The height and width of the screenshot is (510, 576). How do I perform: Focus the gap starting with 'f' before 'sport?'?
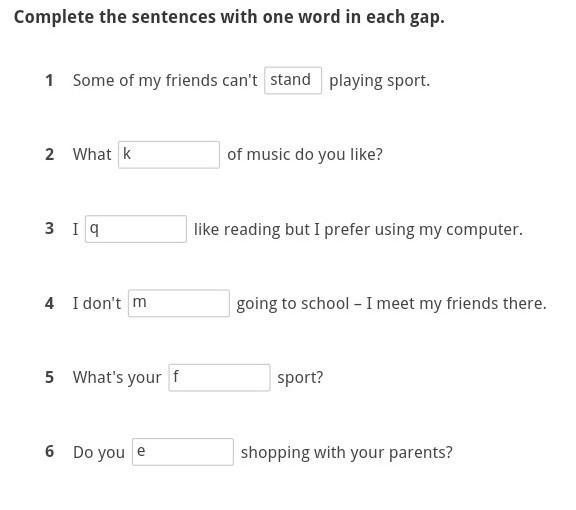coord(219,377)
